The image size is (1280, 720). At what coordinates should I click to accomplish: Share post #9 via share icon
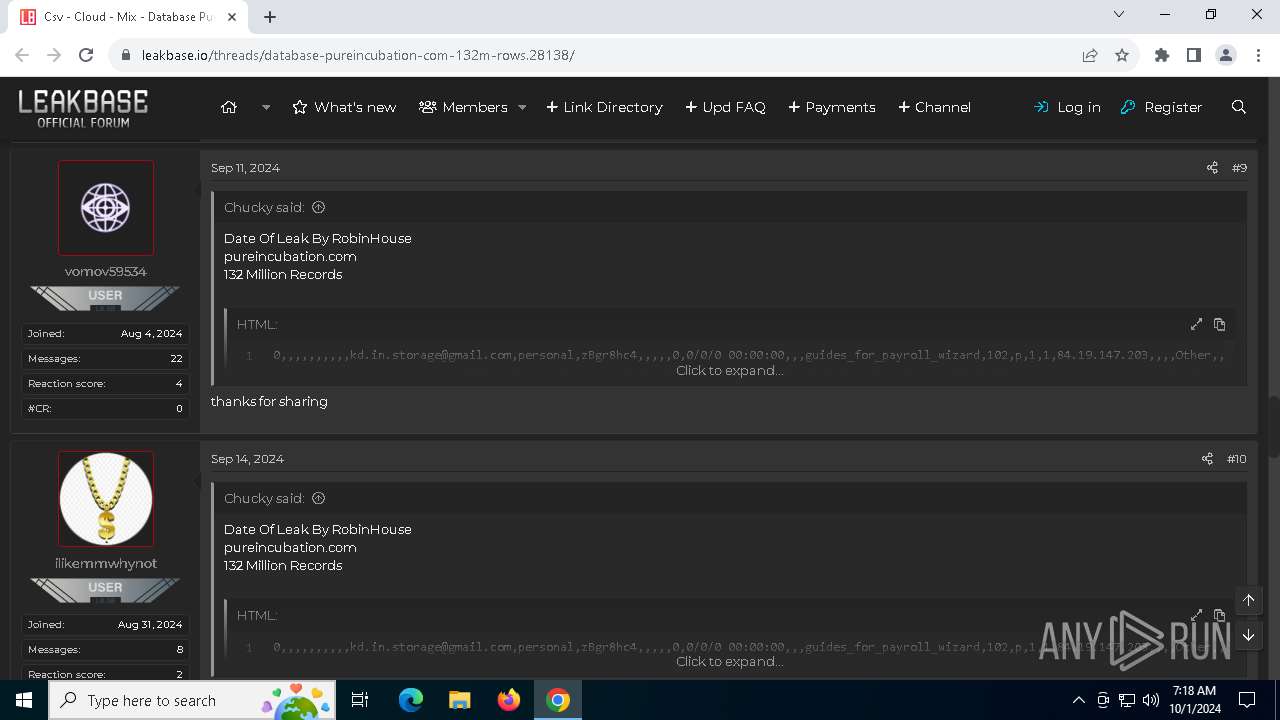click(1212, 168)
